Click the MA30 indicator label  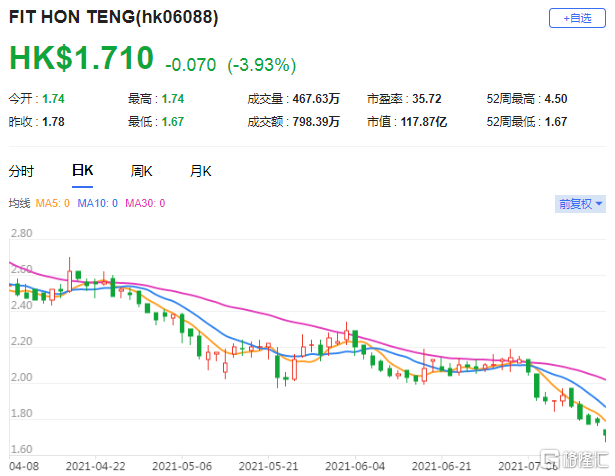point(145,203)
